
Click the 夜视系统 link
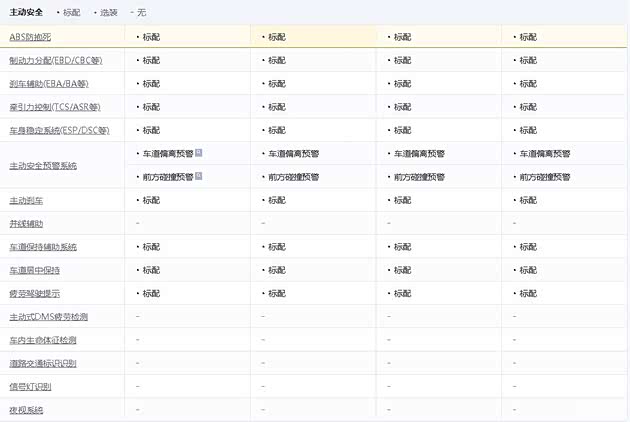click(x=28, y=410)
